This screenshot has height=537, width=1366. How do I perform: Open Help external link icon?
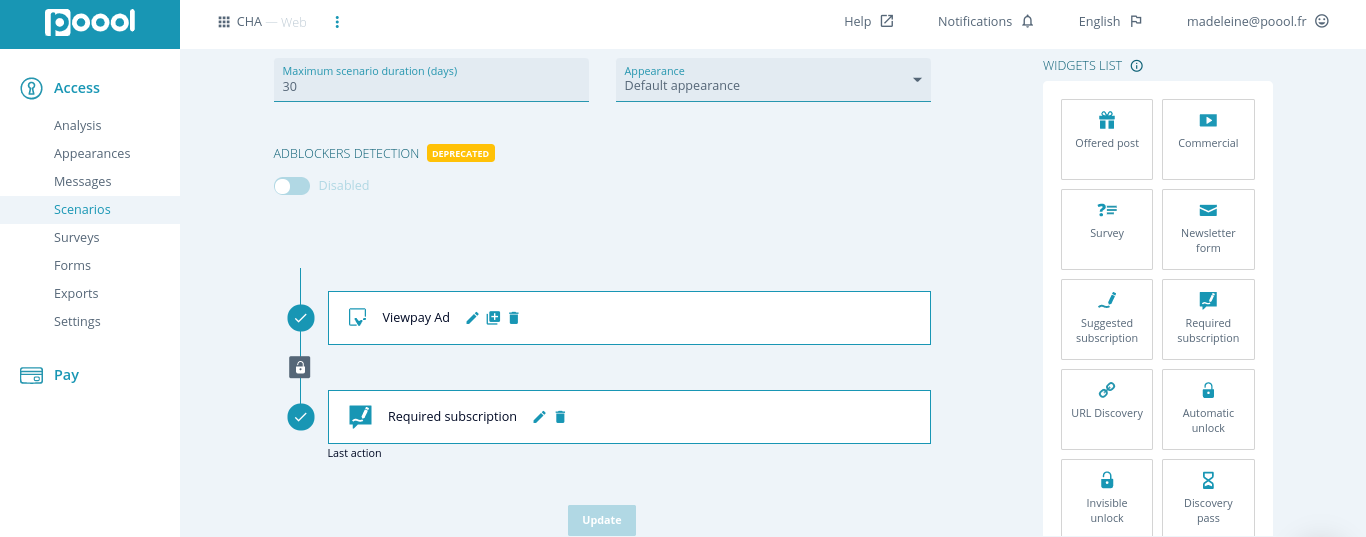887,21
